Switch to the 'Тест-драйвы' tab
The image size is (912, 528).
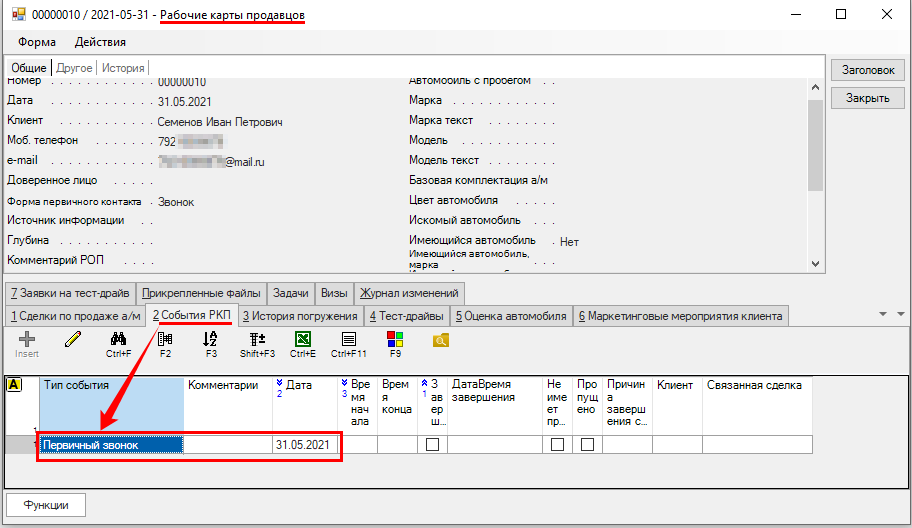pos(407,316)
